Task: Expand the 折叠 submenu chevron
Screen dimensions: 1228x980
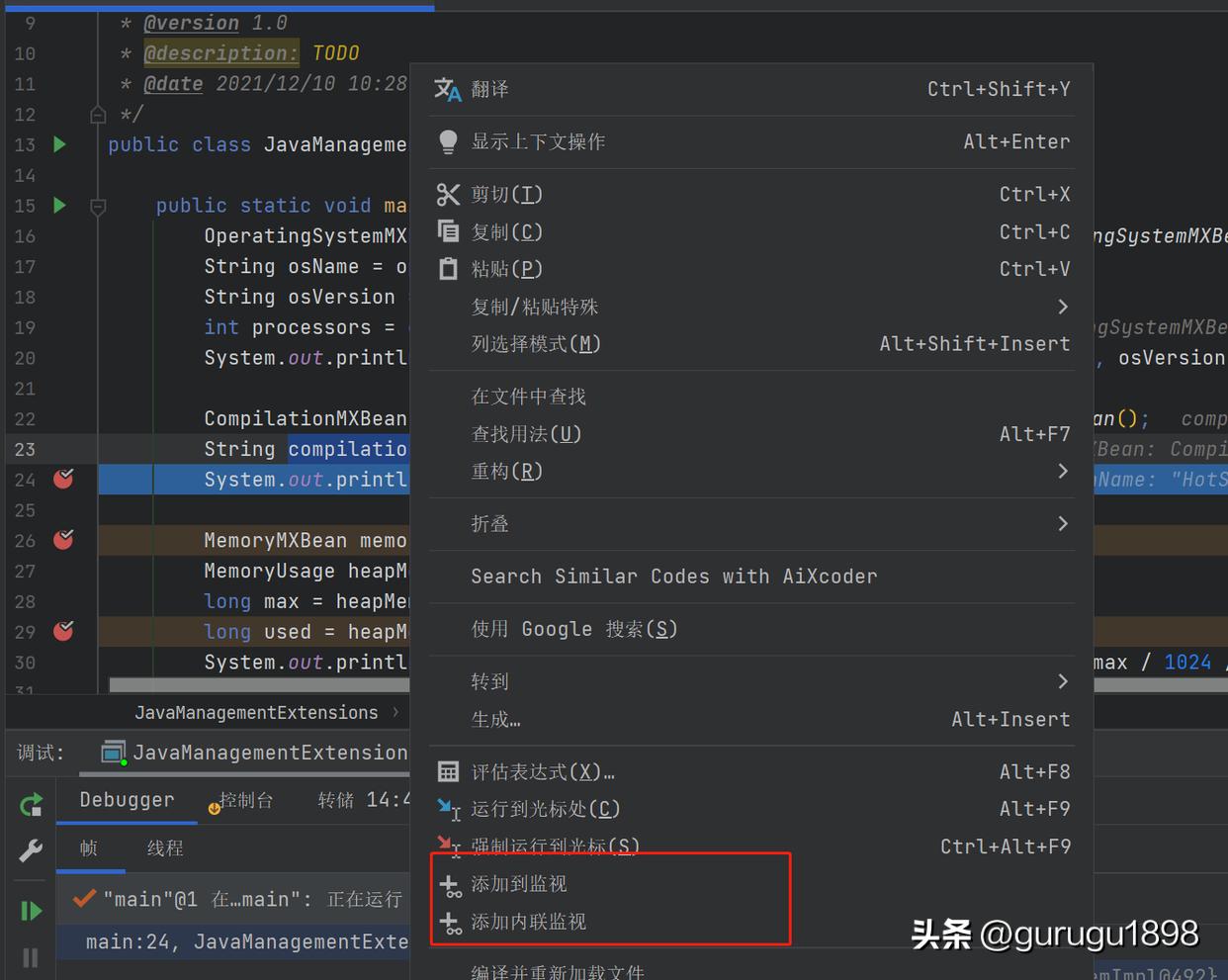Action: point(1063,523)
